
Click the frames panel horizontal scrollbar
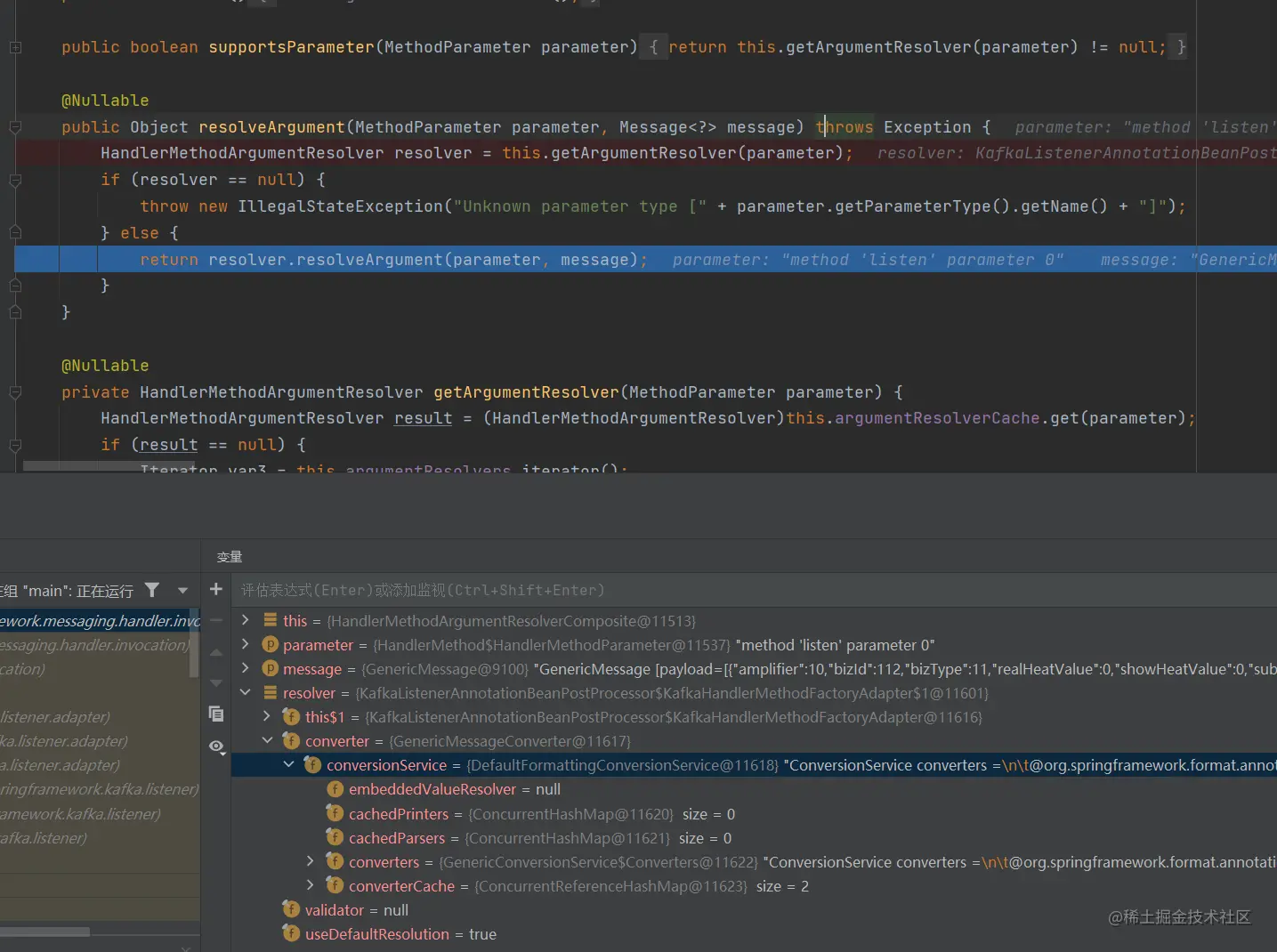point(44,932)
